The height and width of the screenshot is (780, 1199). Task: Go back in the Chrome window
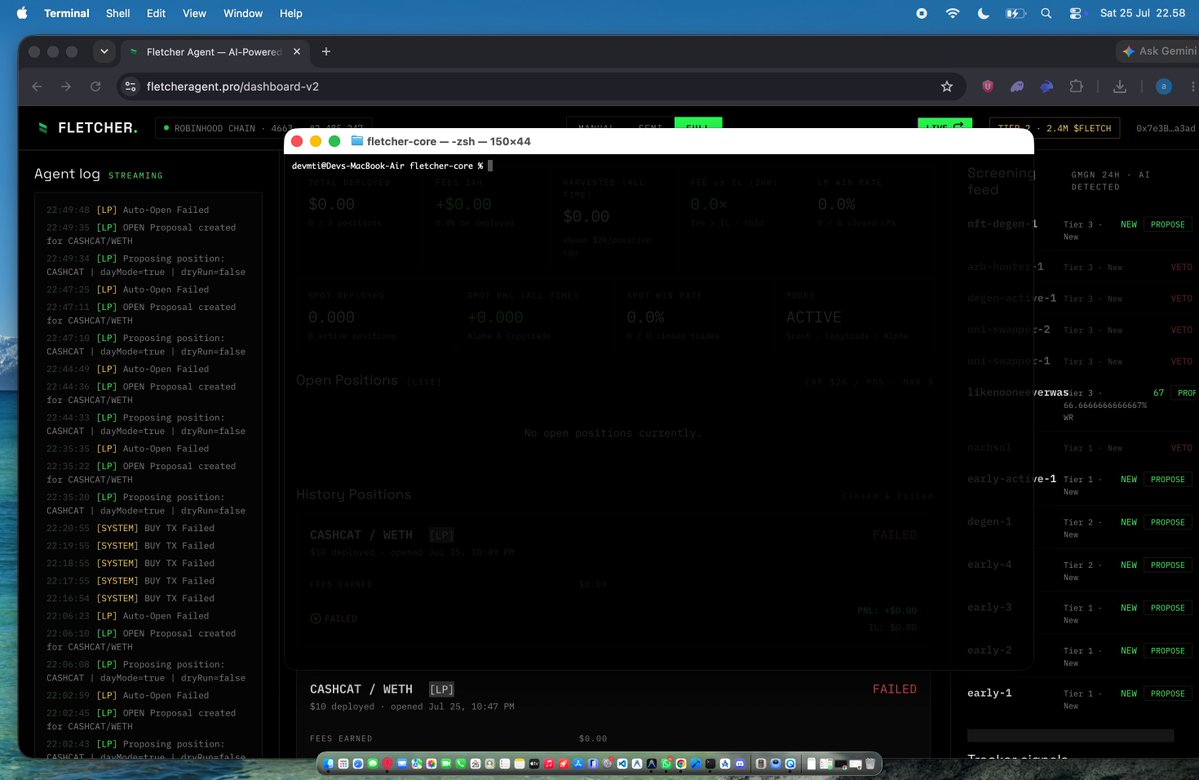[x=37, y=86]
